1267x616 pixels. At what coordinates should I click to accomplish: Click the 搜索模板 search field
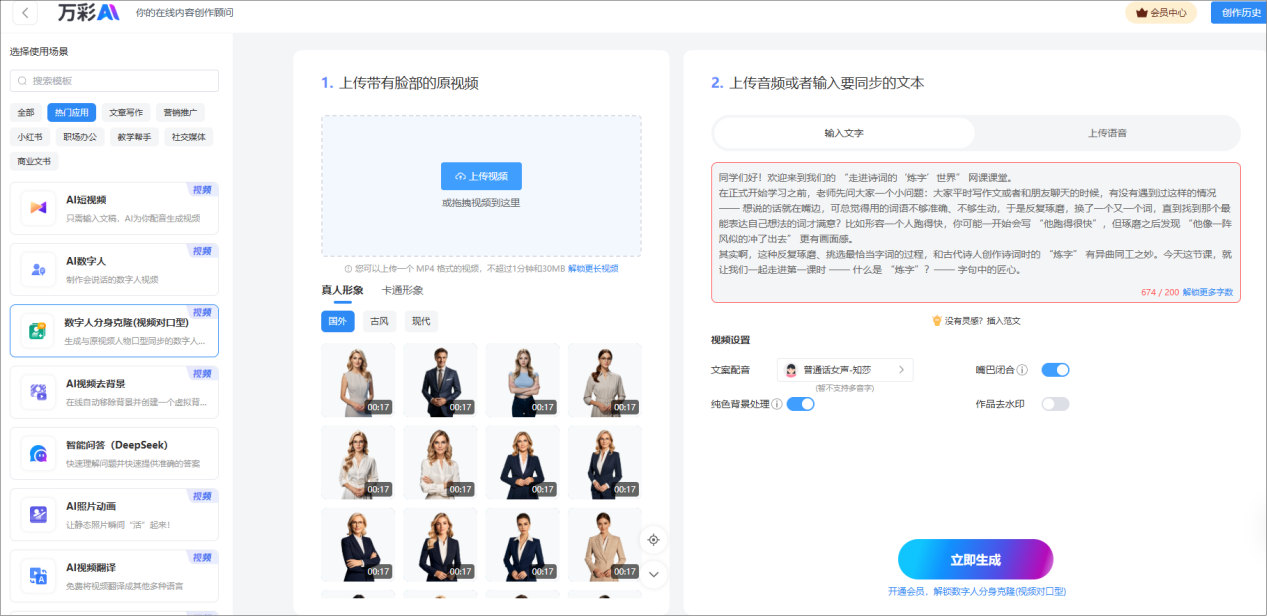point(114,81)
